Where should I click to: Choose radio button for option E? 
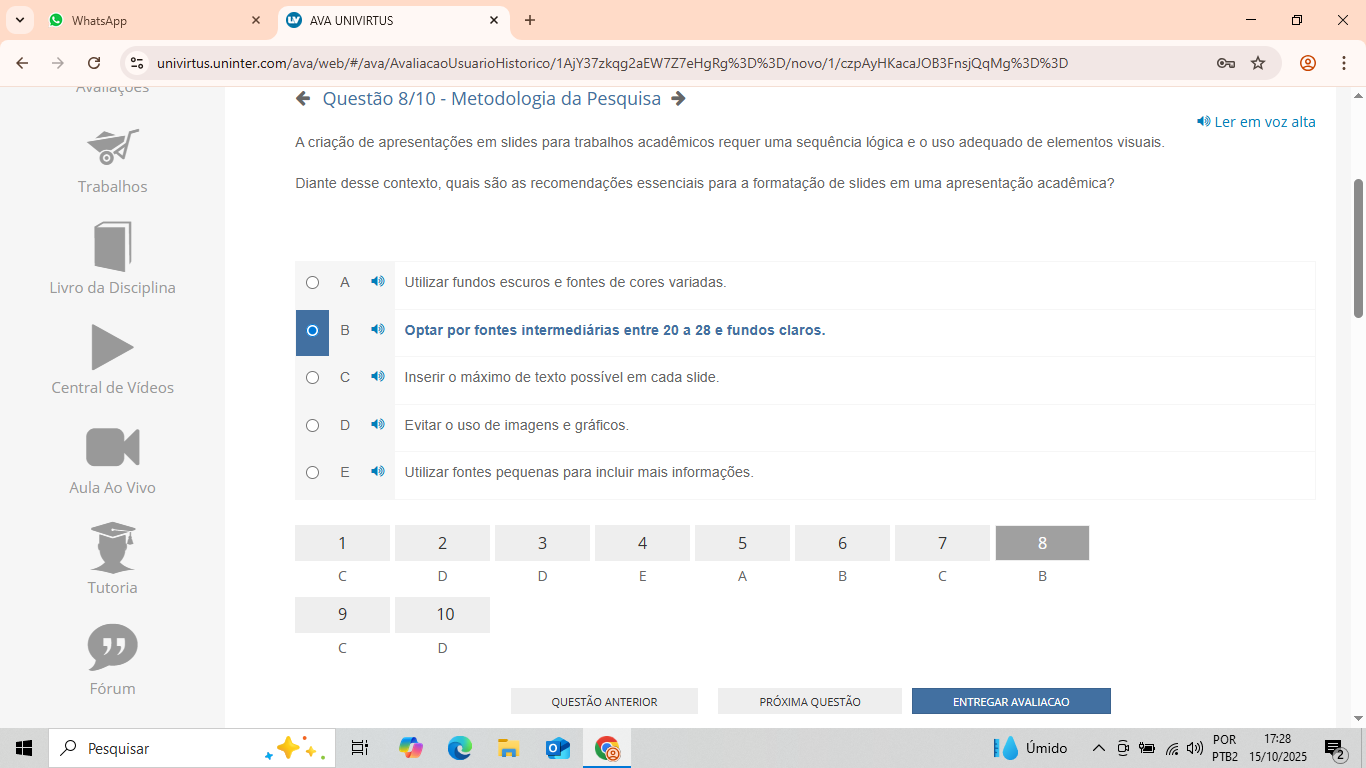coord(312,472)
